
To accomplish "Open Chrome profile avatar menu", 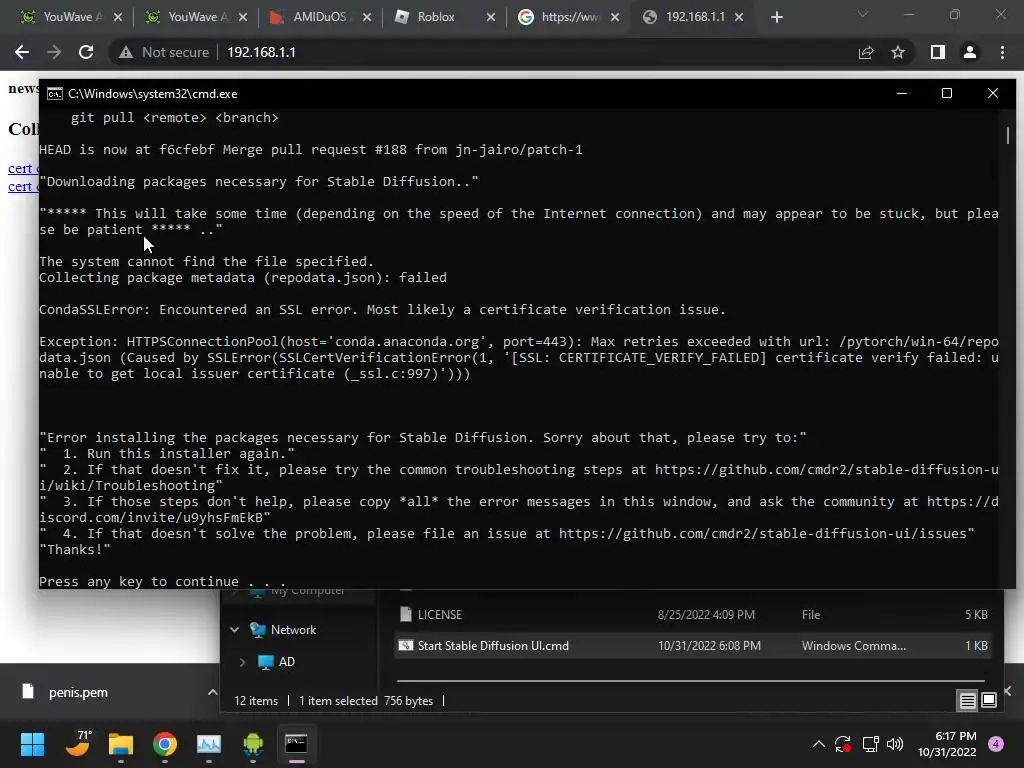I will [970, 52].
